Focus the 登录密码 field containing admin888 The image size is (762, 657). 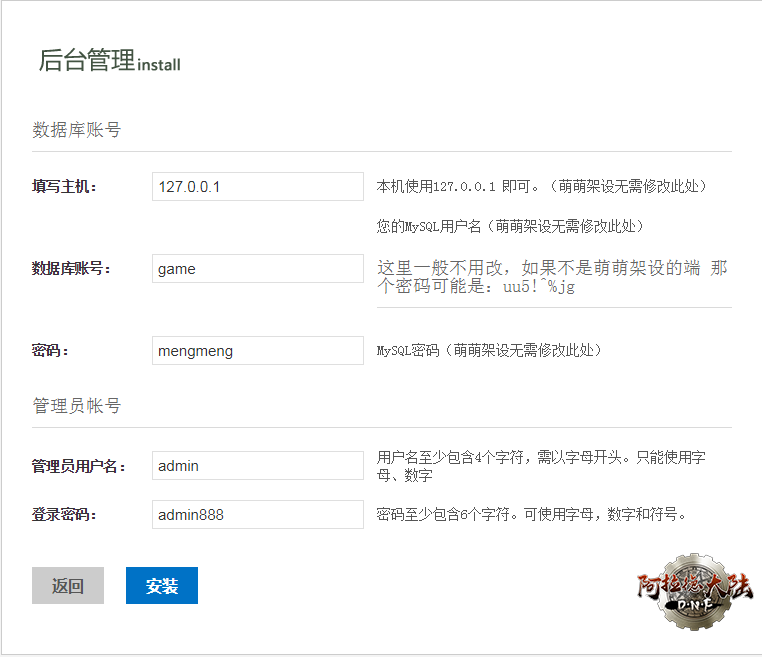coord(257,514)
